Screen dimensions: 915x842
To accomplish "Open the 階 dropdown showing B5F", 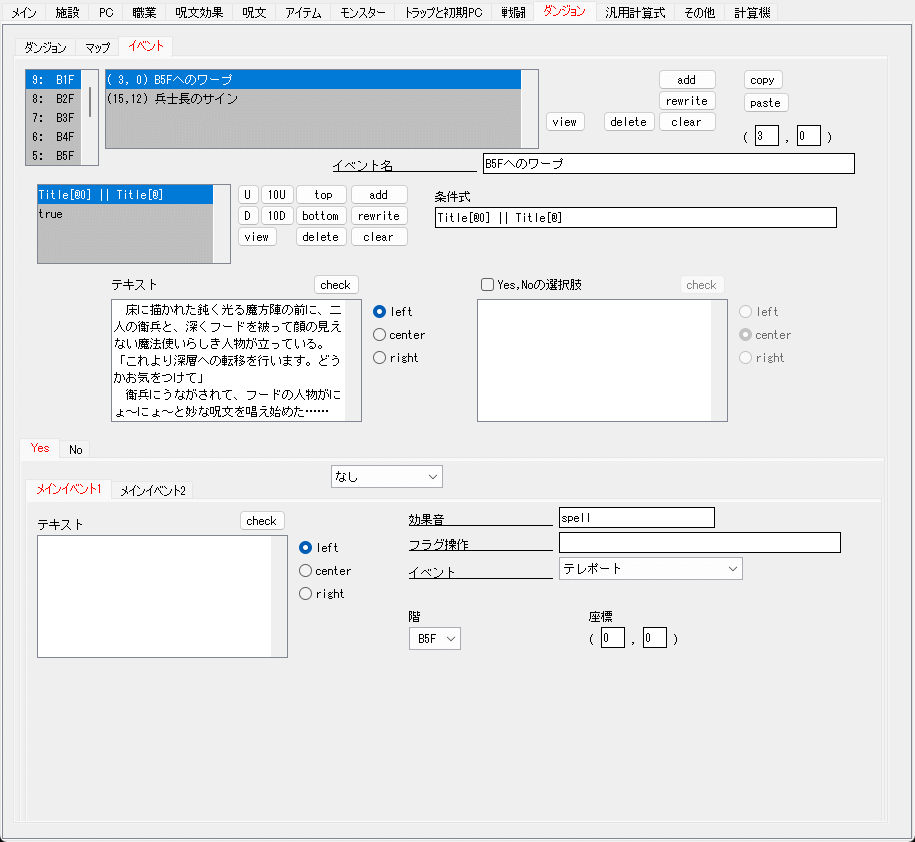I will point(435,639).
